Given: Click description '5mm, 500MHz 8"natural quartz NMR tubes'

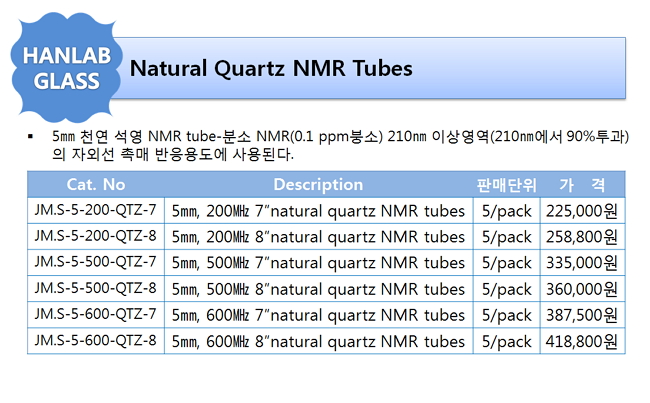Looking at the screenshot, I should (318, 289).
